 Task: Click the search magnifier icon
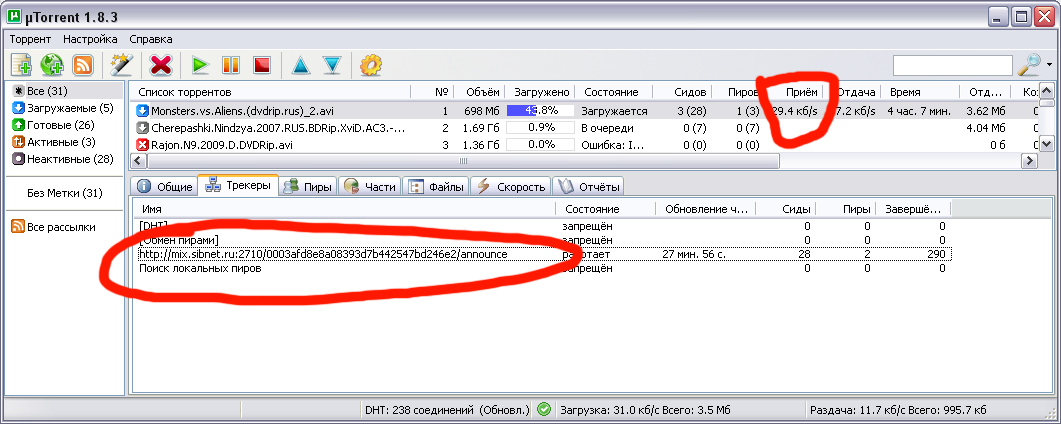coord(1029,65)
